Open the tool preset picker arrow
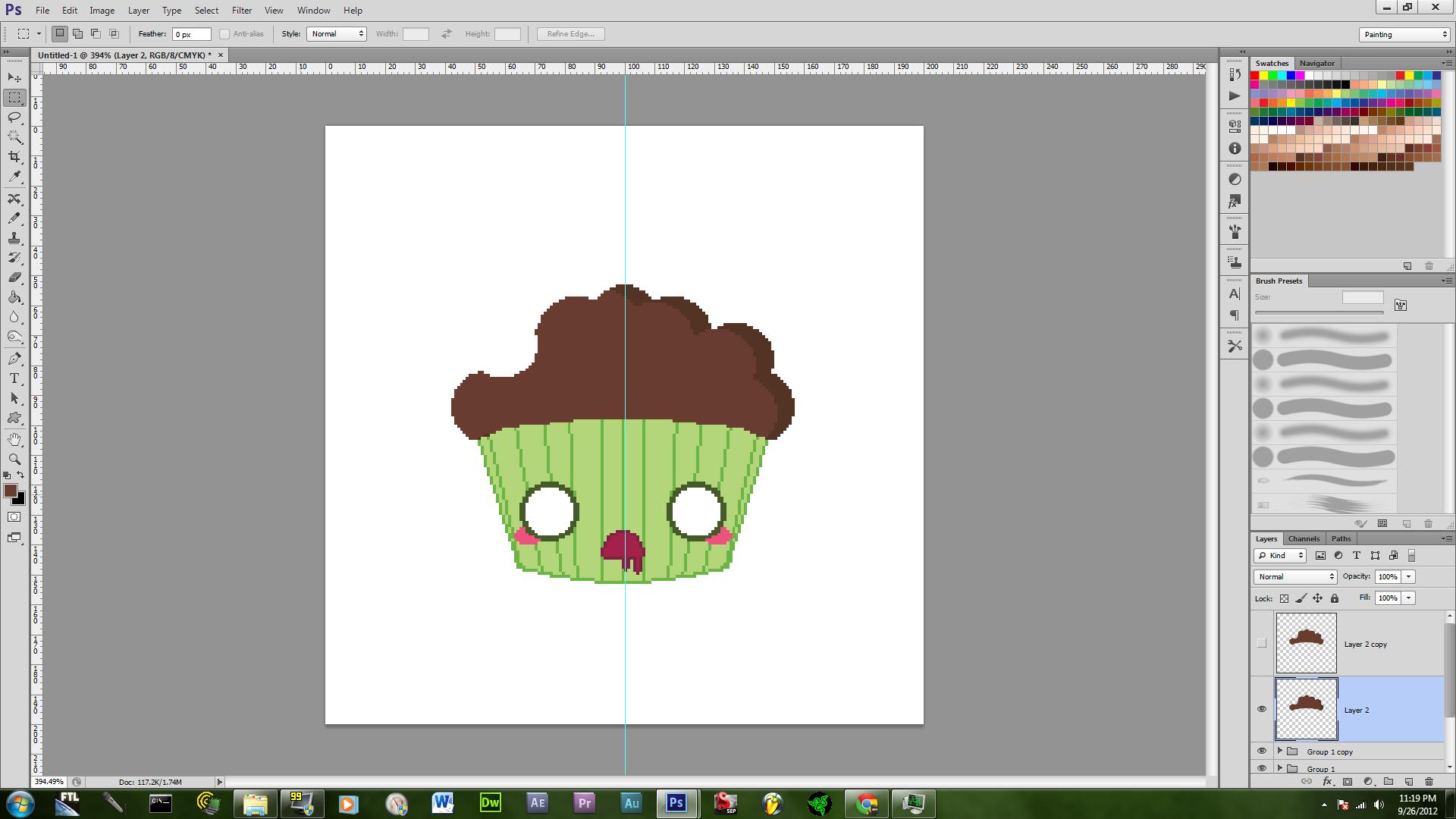 (x=39, y=34)
